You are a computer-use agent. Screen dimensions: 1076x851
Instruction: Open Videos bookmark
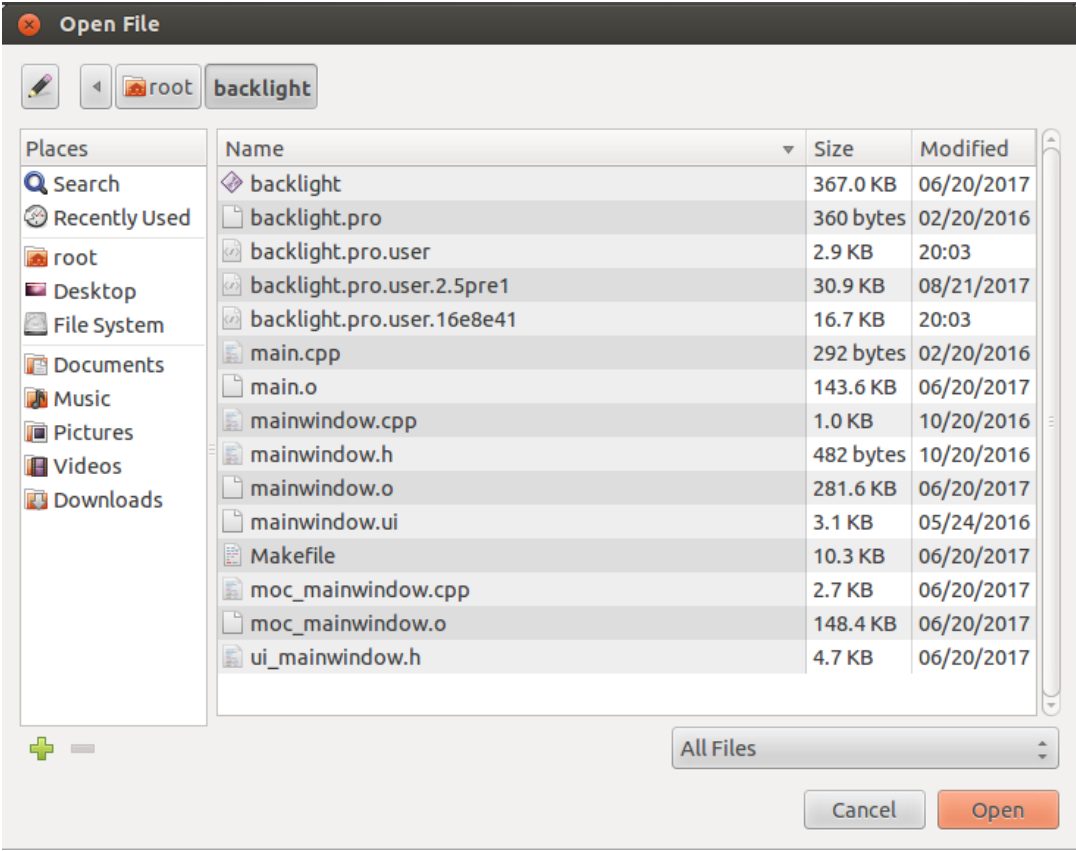tap(113, 465)
